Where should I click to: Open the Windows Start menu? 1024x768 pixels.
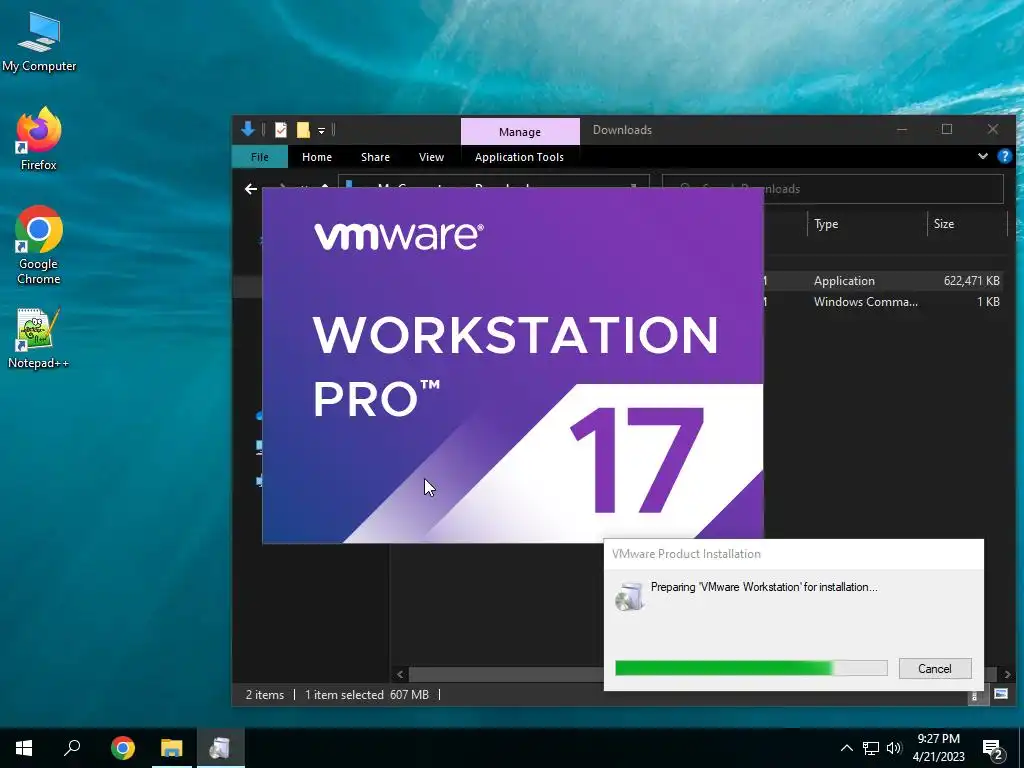(x=24, y=748)
